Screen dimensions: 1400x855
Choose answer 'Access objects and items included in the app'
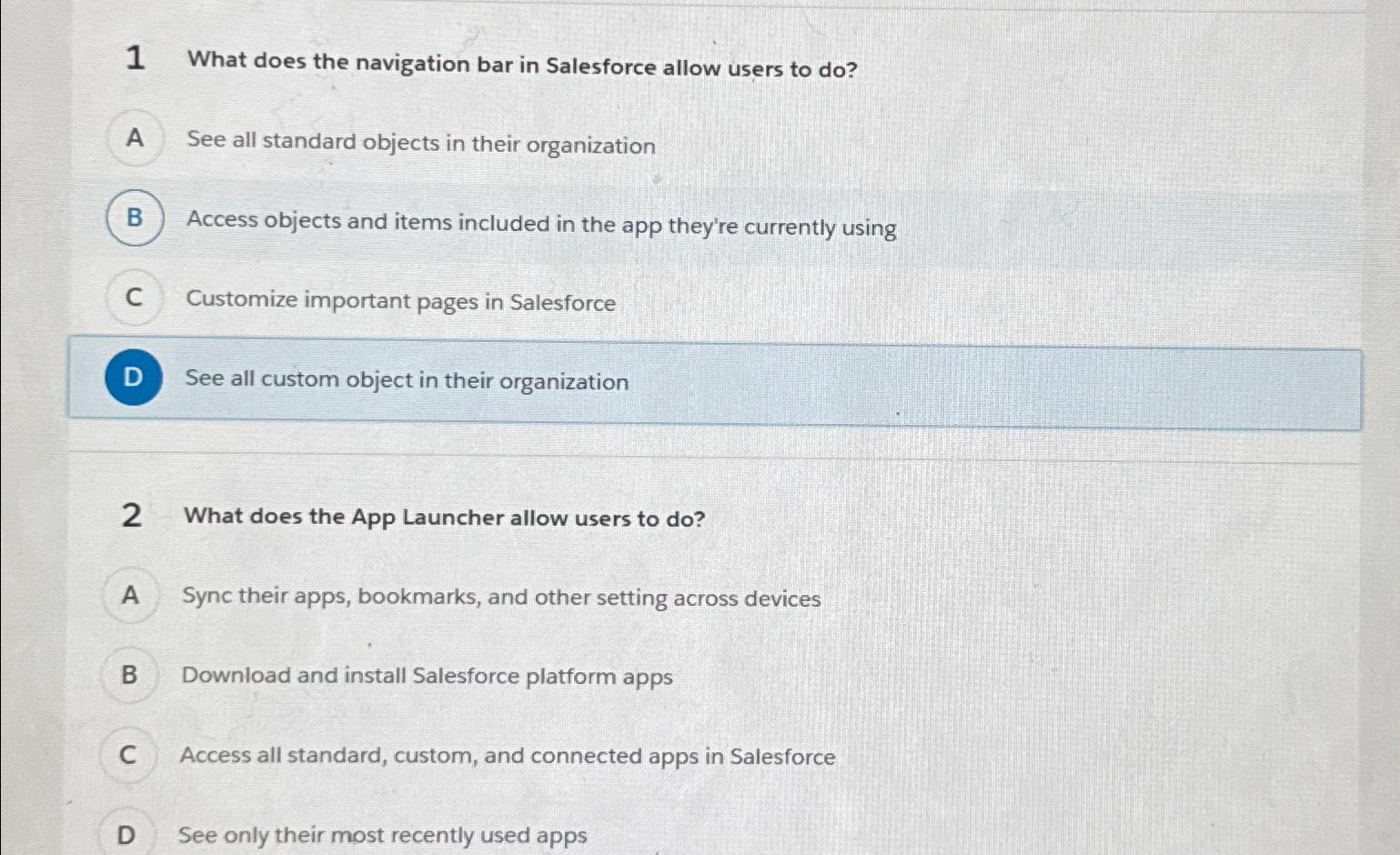click(x=540, y=226)
